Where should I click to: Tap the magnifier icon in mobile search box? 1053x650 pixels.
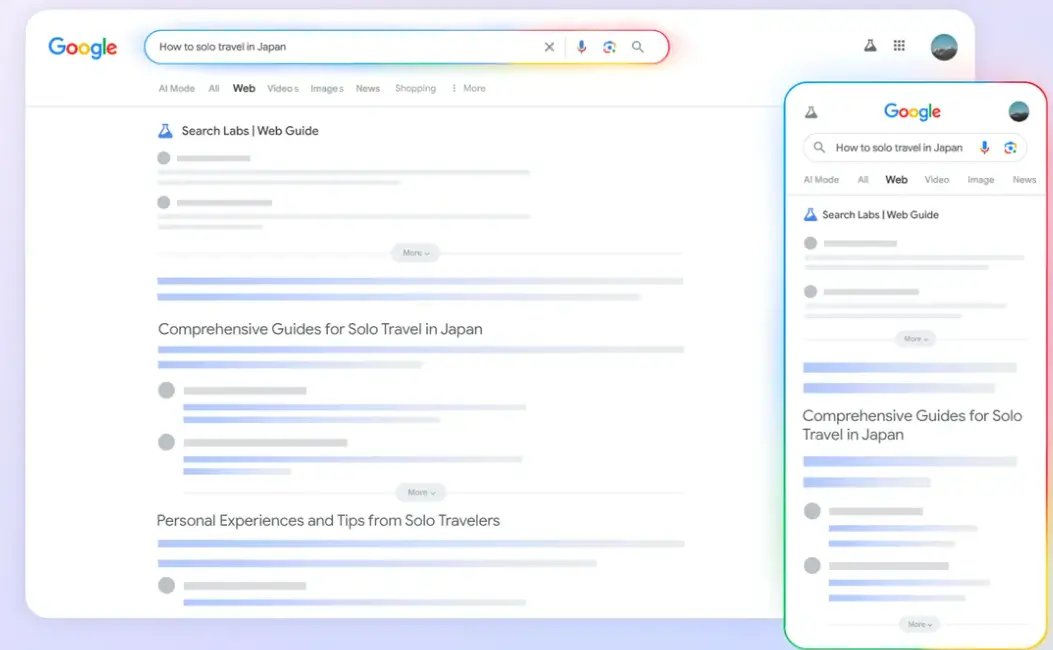(x=819, y=147)
